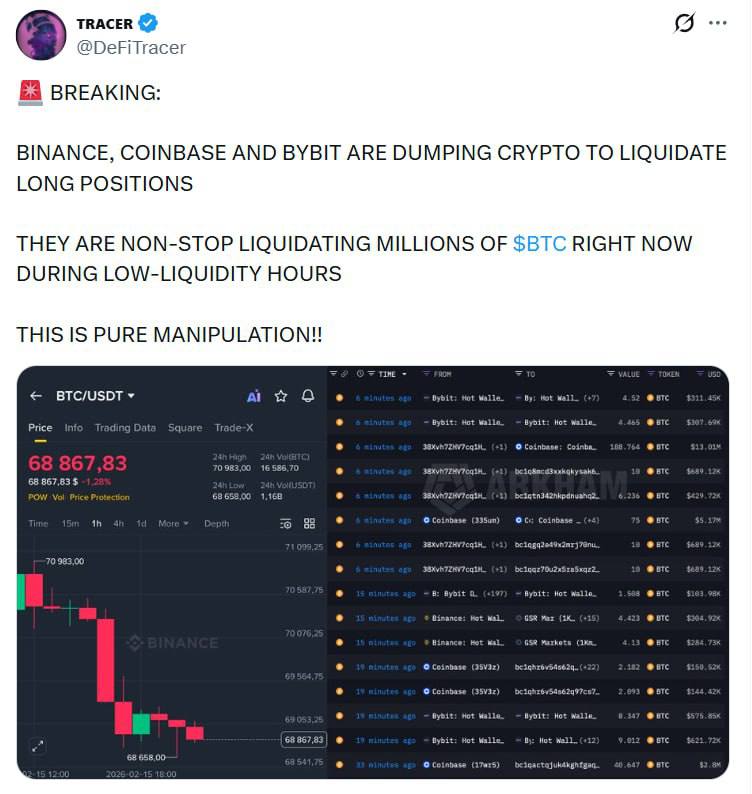Open the Square tab
Viewport: 752px width, 794px height.
pos(185,428)
